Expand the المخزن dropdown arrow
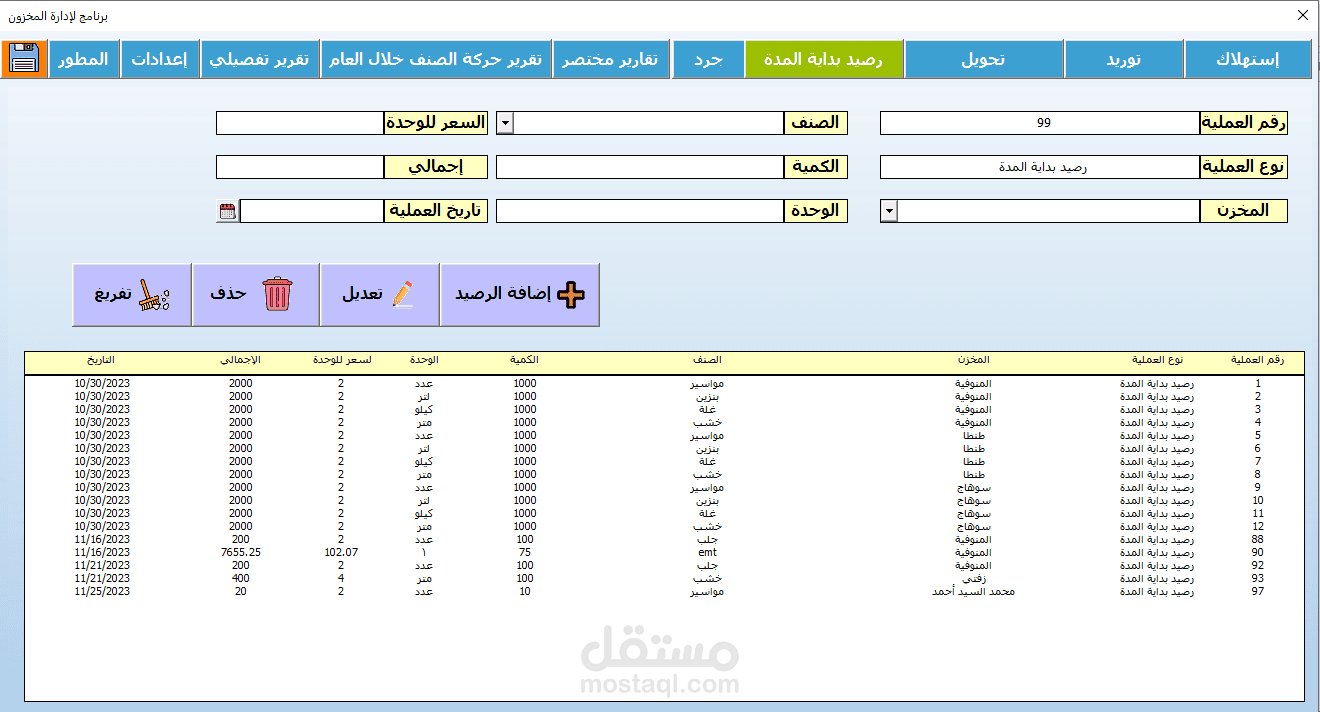This screenshot has width=1320, height=712. tap(889, 211)
